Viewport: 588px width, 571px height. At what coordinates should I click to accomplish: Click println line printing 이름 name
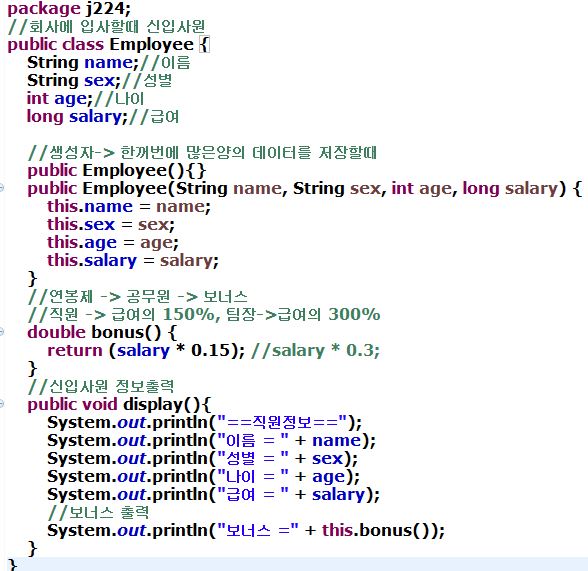point(211,441)
